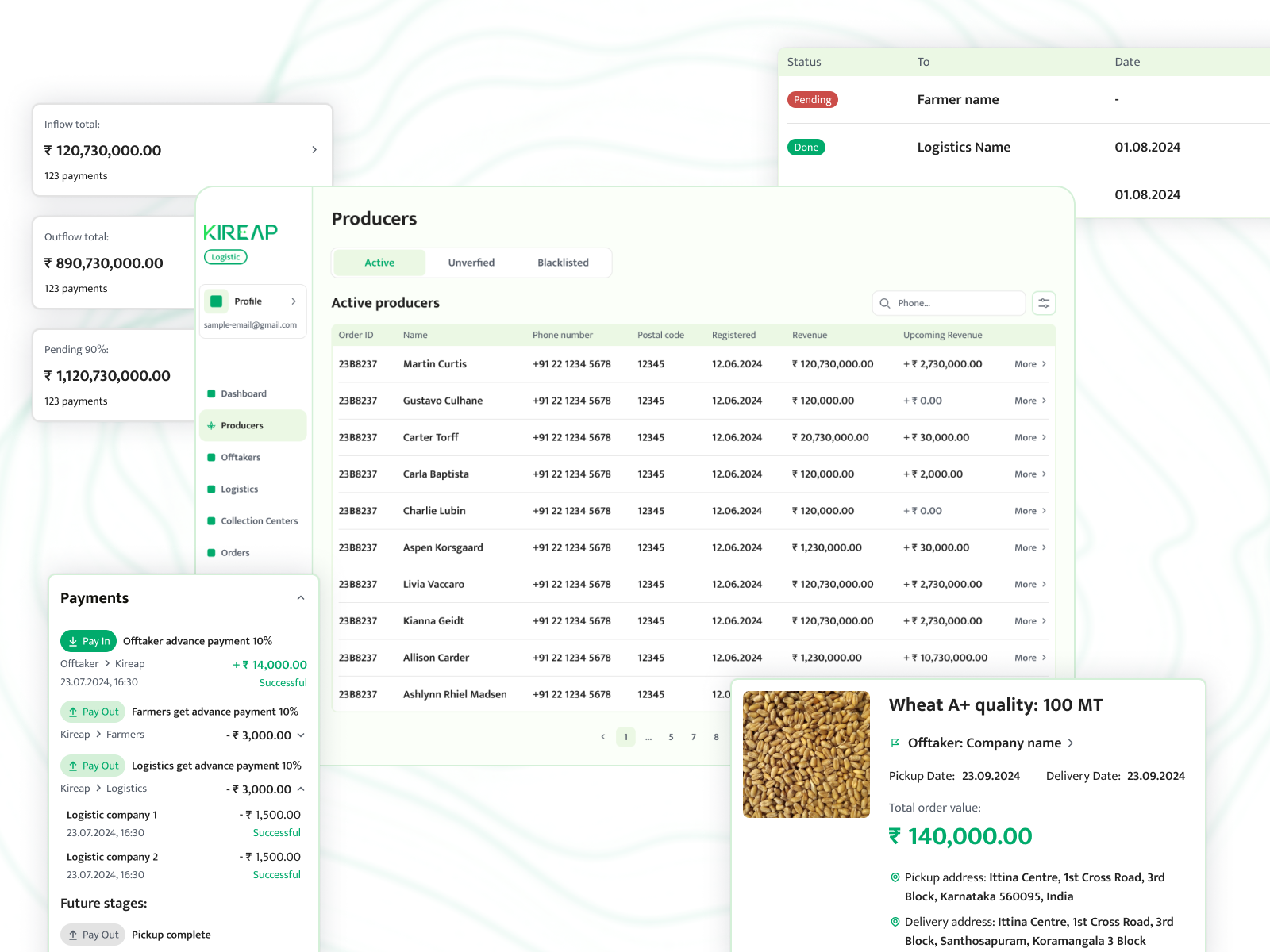Screen dimensions: 1270x952
Task: Expand More details for Martin Curtis
Action: pos(1029,363)
